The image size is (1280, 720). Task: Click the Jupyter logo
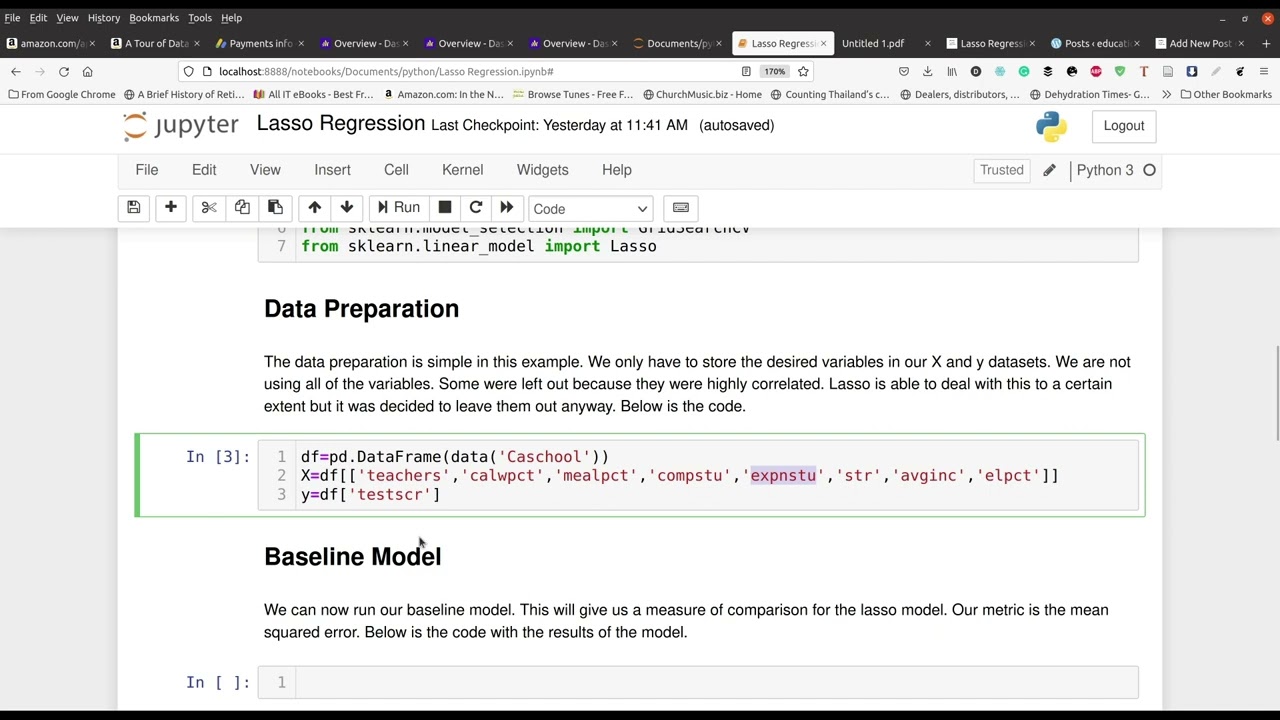point(181,126)
